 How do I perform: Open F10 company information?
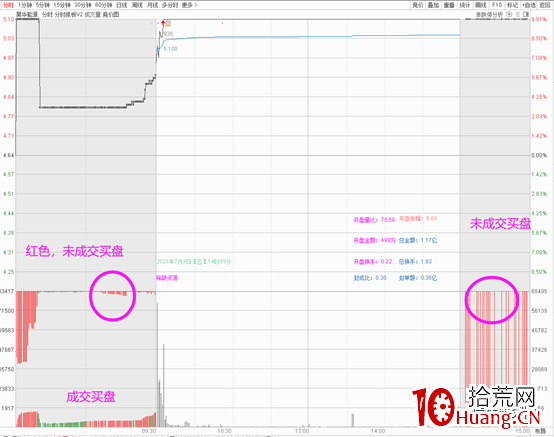point(497,5)
